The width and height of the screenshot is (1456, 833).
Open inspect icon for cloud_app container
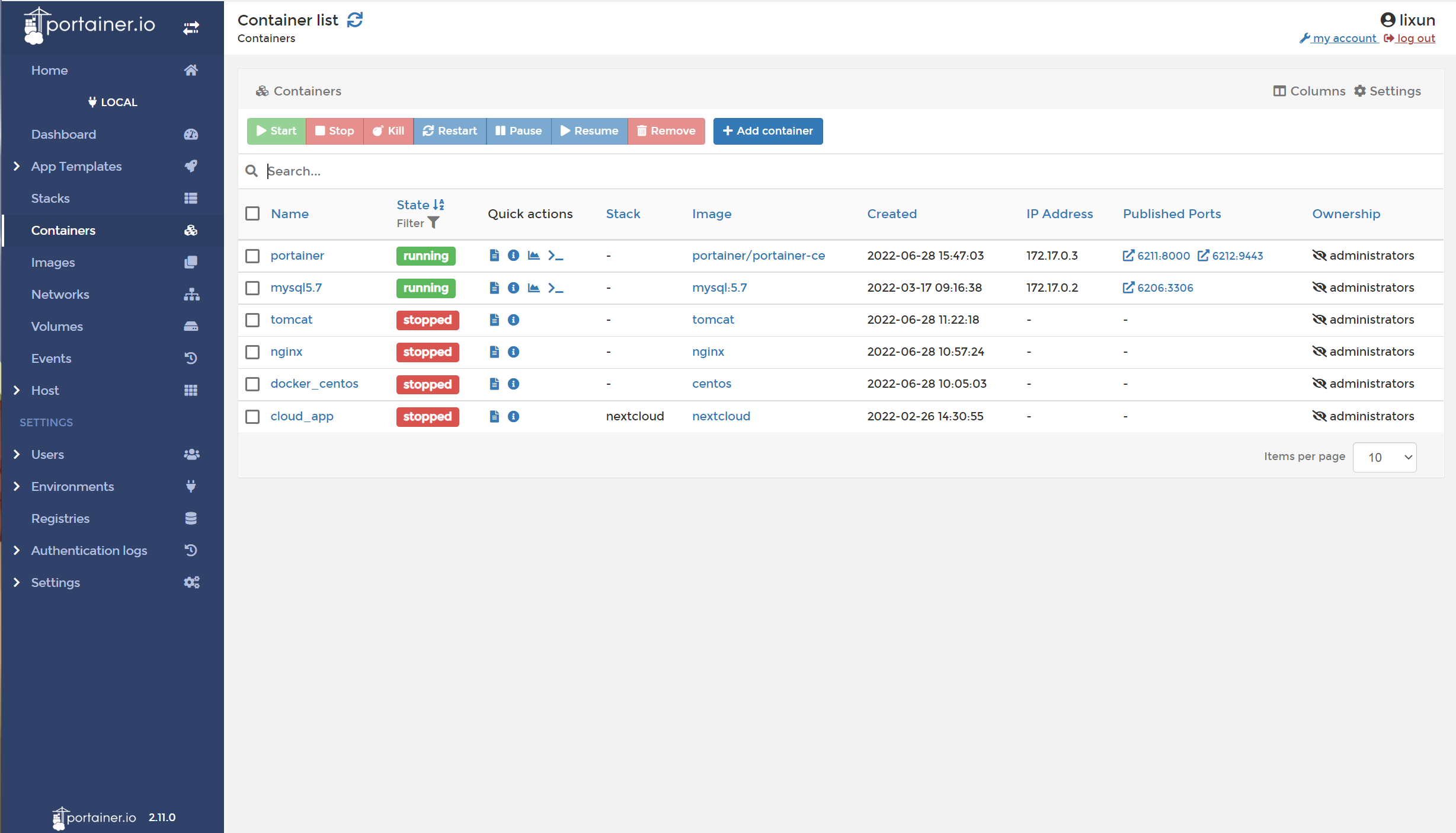click(514, 416)
